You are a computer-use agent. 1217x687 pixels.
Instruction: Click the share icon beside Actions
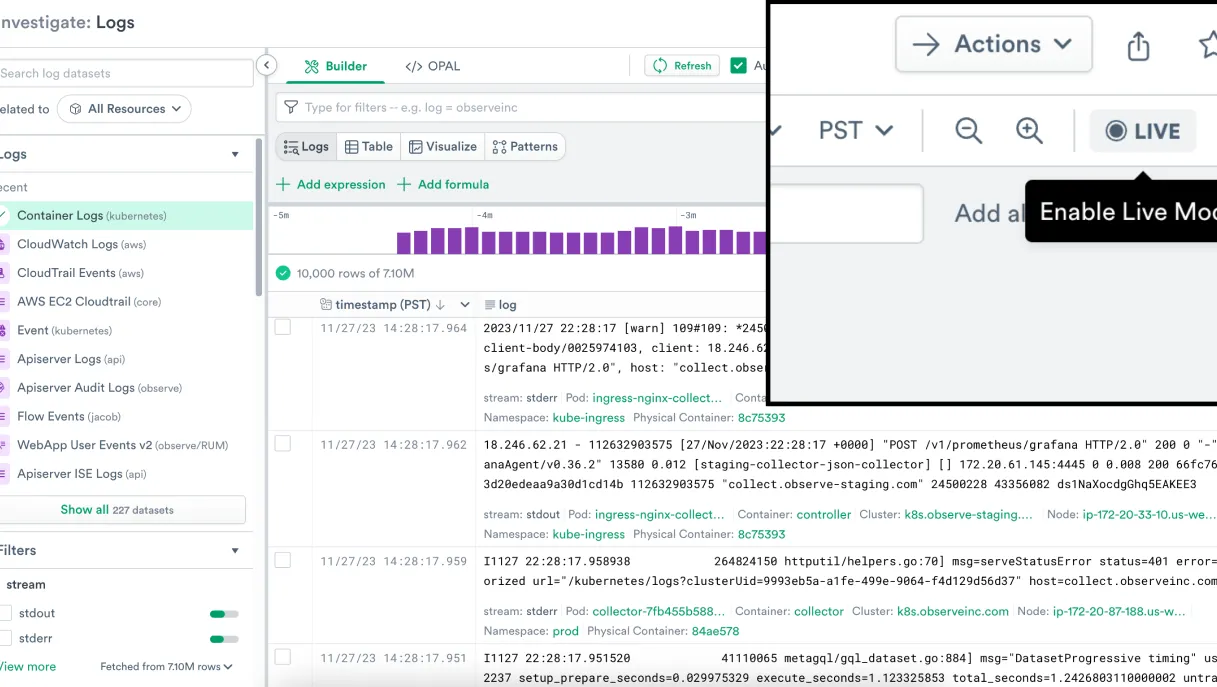[x=1138, y=45]
